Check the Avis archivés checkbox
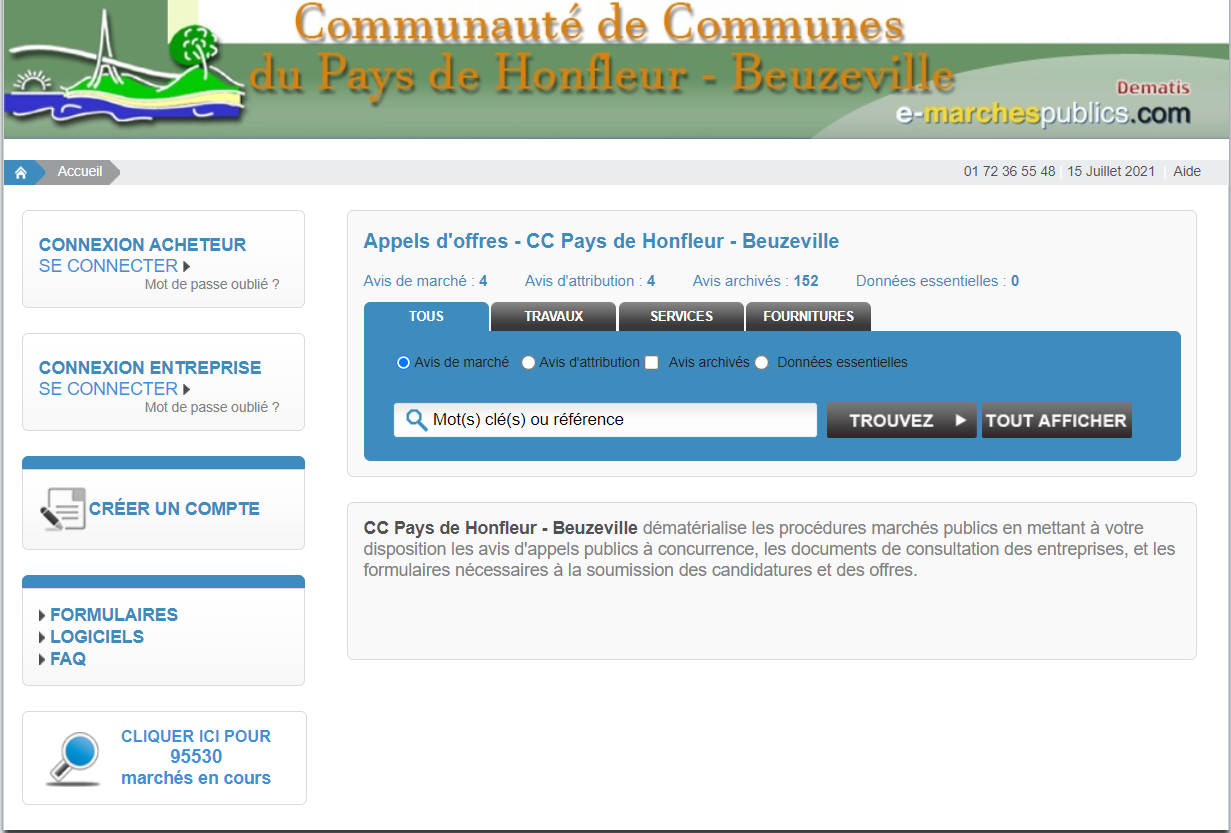The width and height of the screenshot is (1231, 833). 652,363
